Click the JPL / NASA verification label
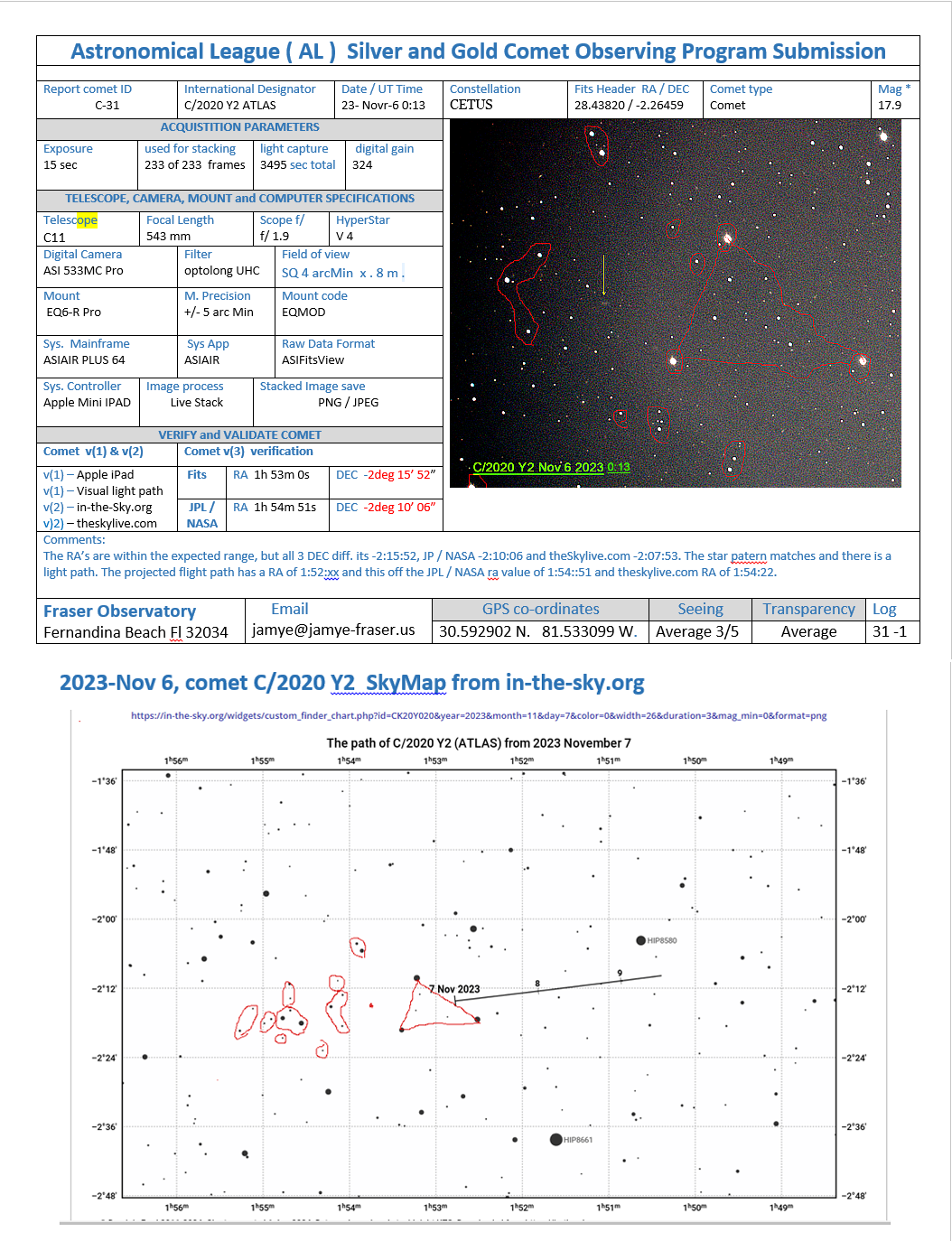This screenshot has height=1241, width=952. (x=201, y=515)
